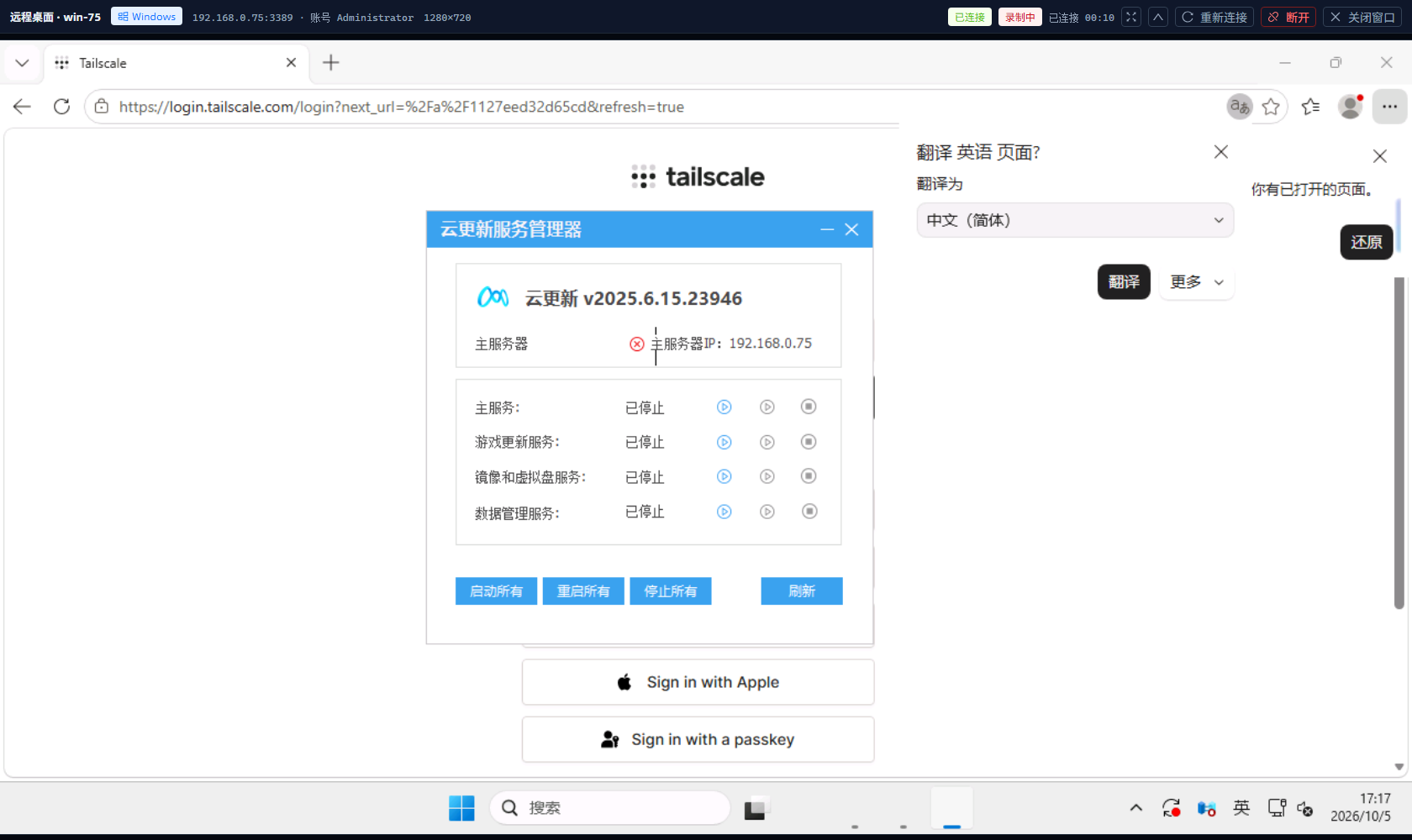Viewport: 1412px width, 840px height.
Task: Click the taskbar 搜索 box
Action: pyautogui.click(x=610, y=808)
